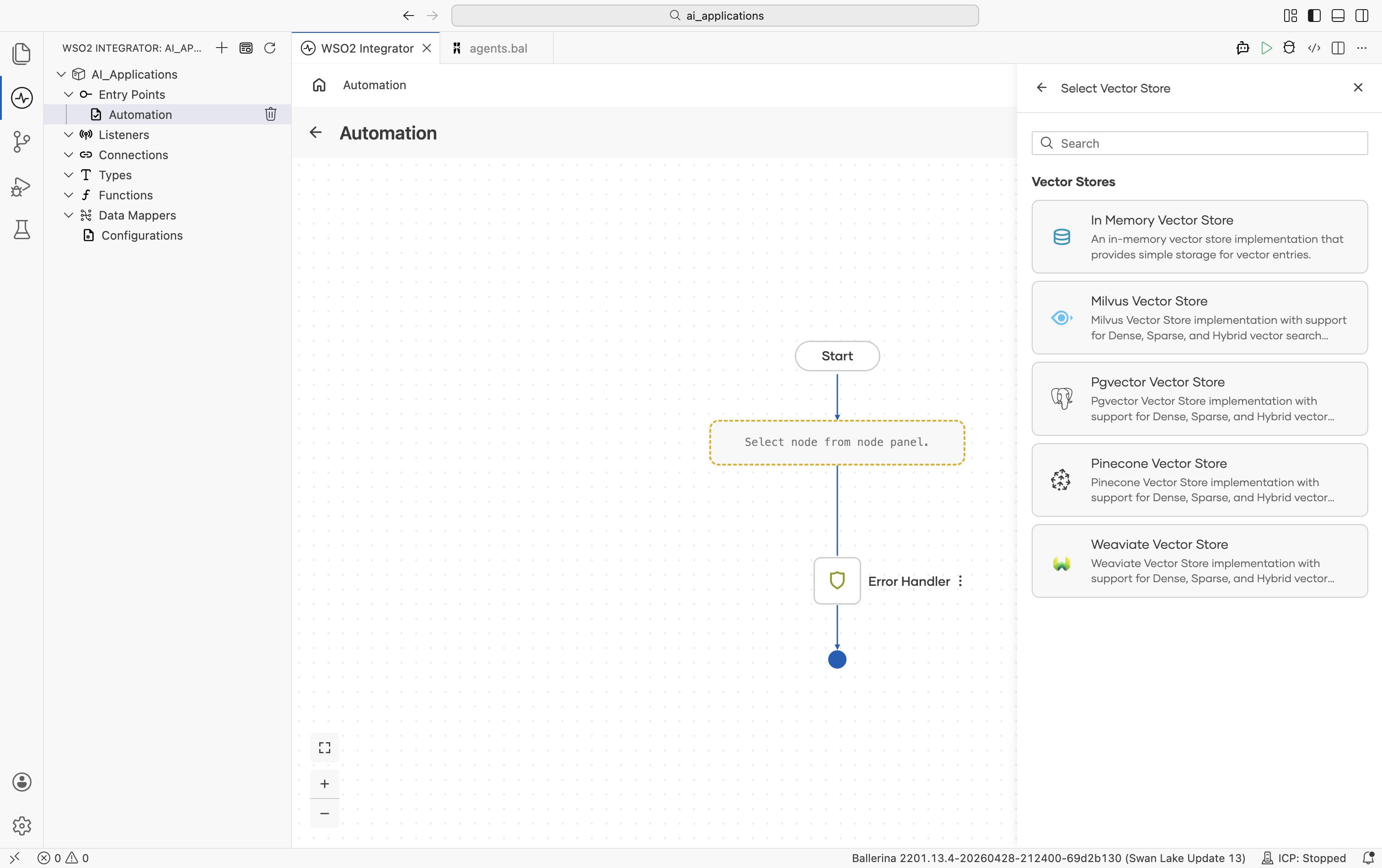Split the editor right
This screenshot has height=868, width=1382.
click(1338, 48)
